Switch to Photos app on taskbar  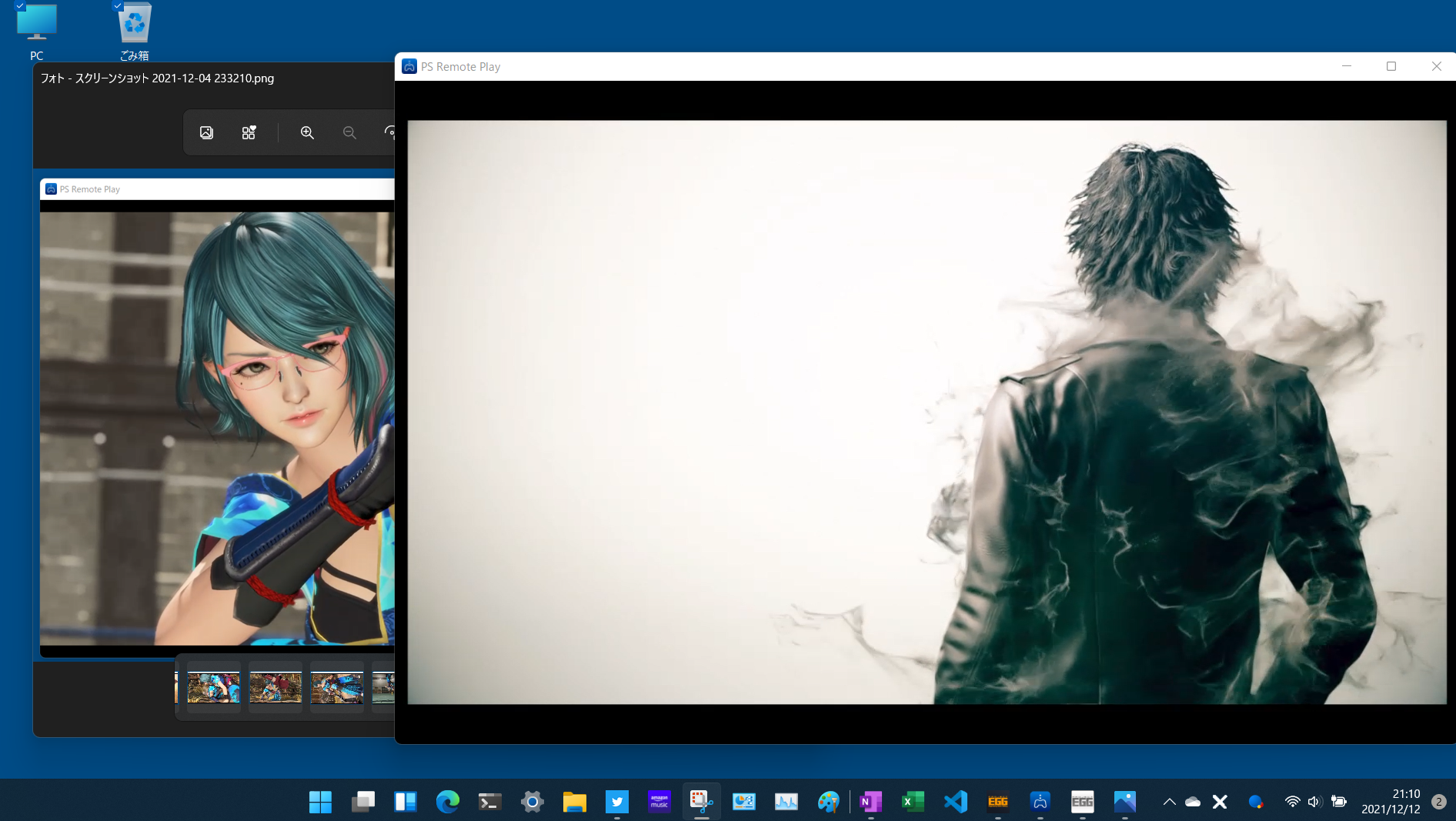coord(1124,802)
